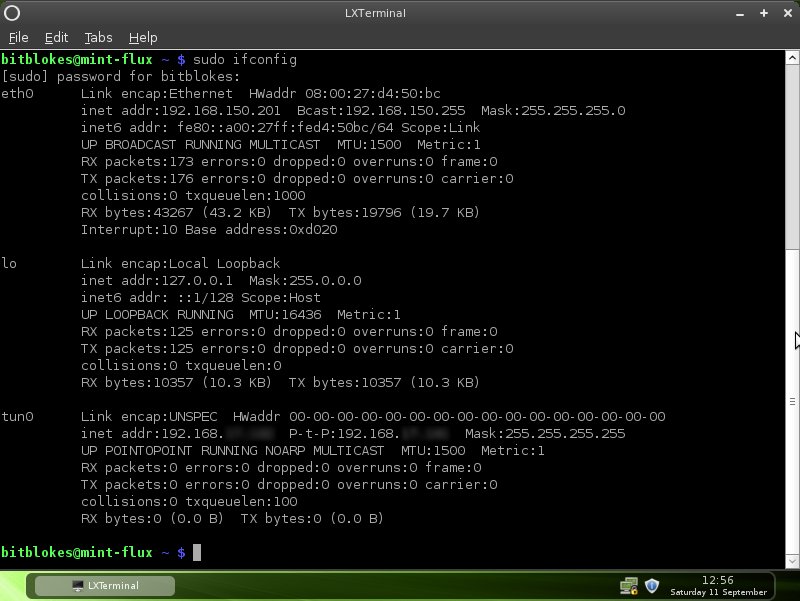Click the 'RX packets:125' text
The image size is (800, 601).
click(137, 332)
